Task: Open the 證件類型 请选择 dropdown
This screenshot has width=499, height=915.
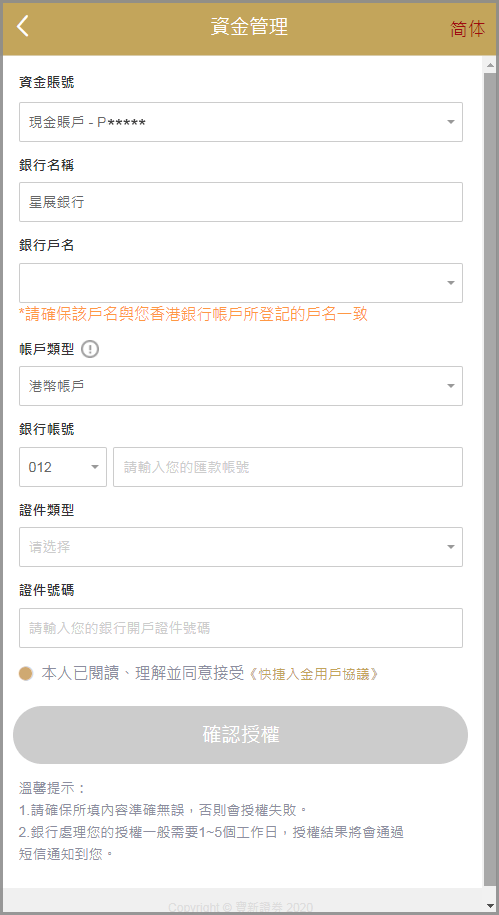Action: click(241, 547)
